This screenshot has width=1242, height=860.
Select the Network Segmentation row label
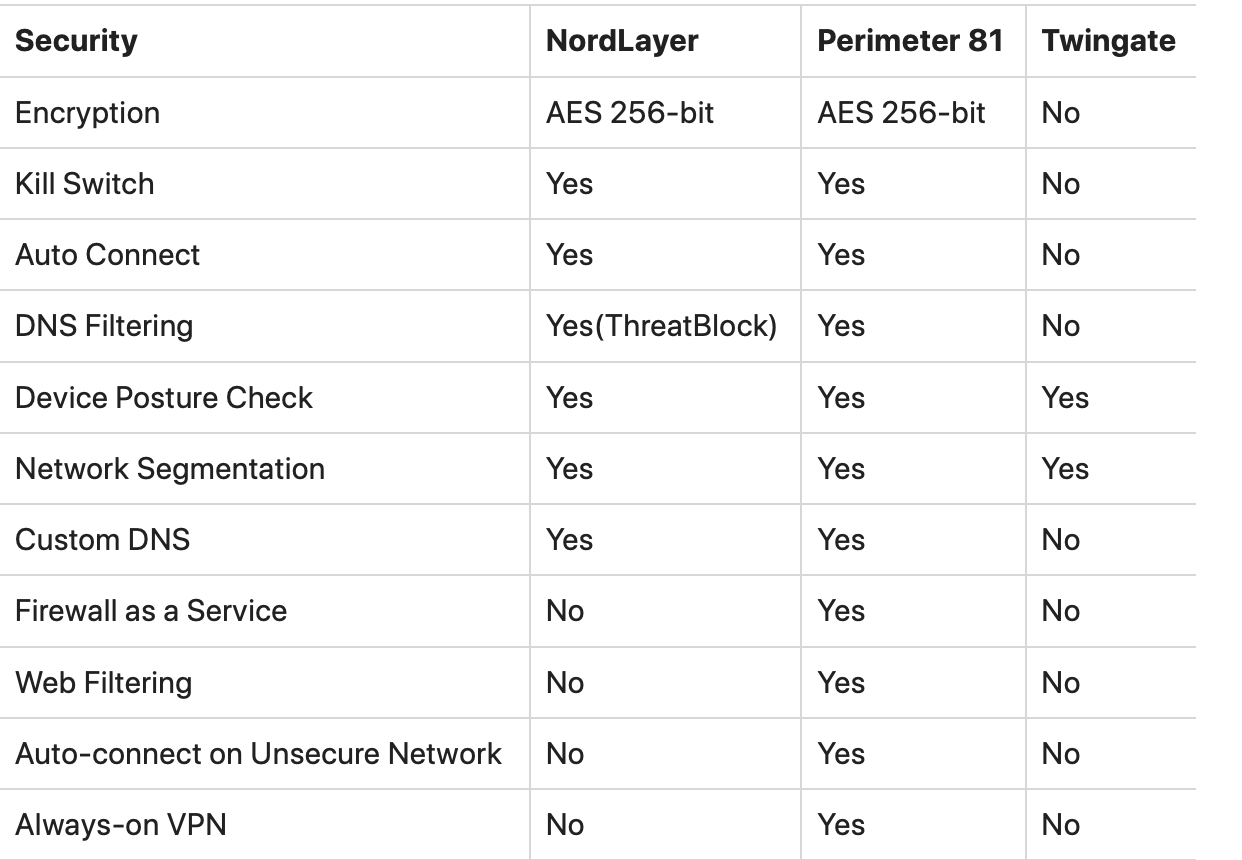(x=170, y=469)
